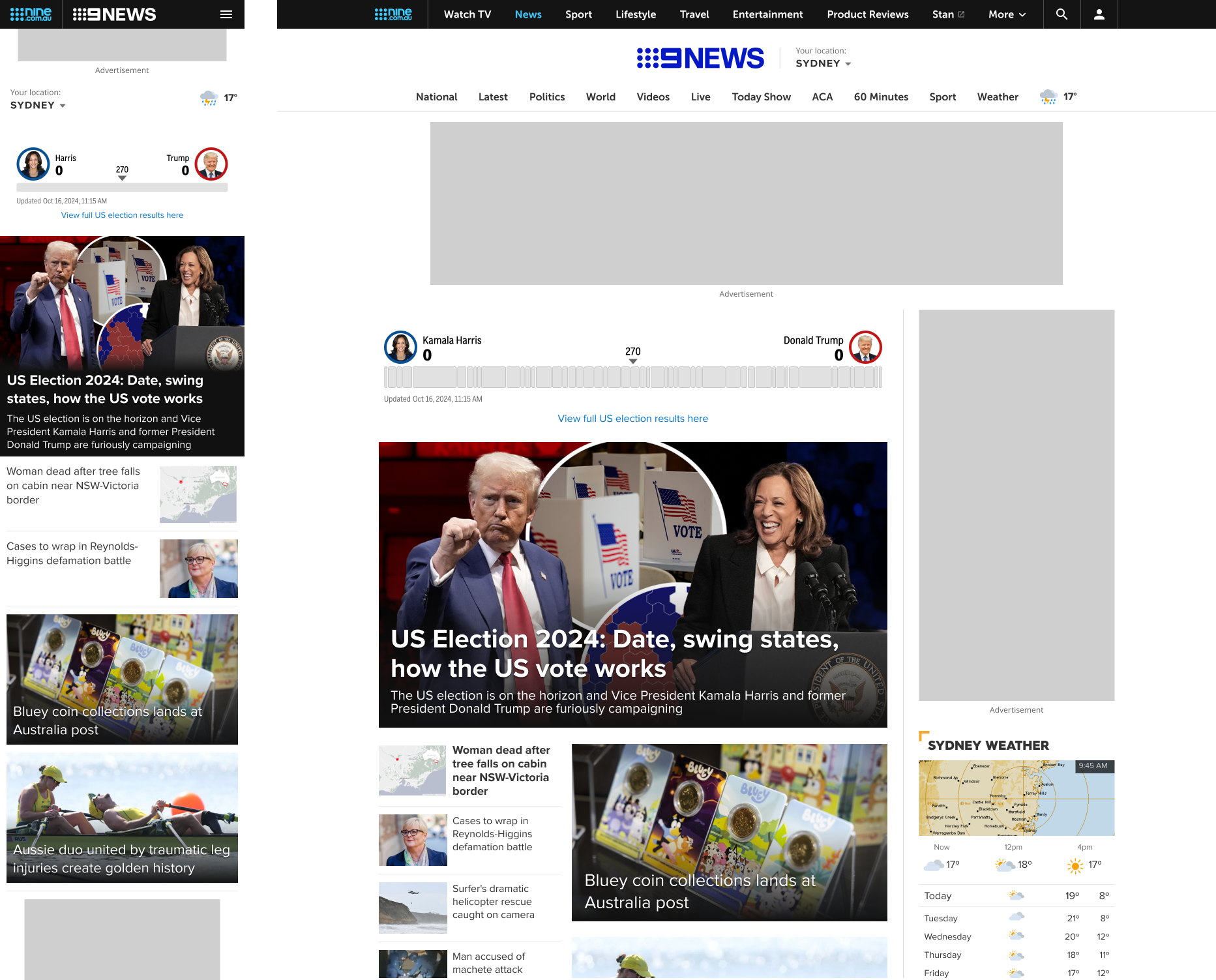Viewport: 1216px width, 980px height.
Task: Open the Videos tab
Action: (653, 97)
